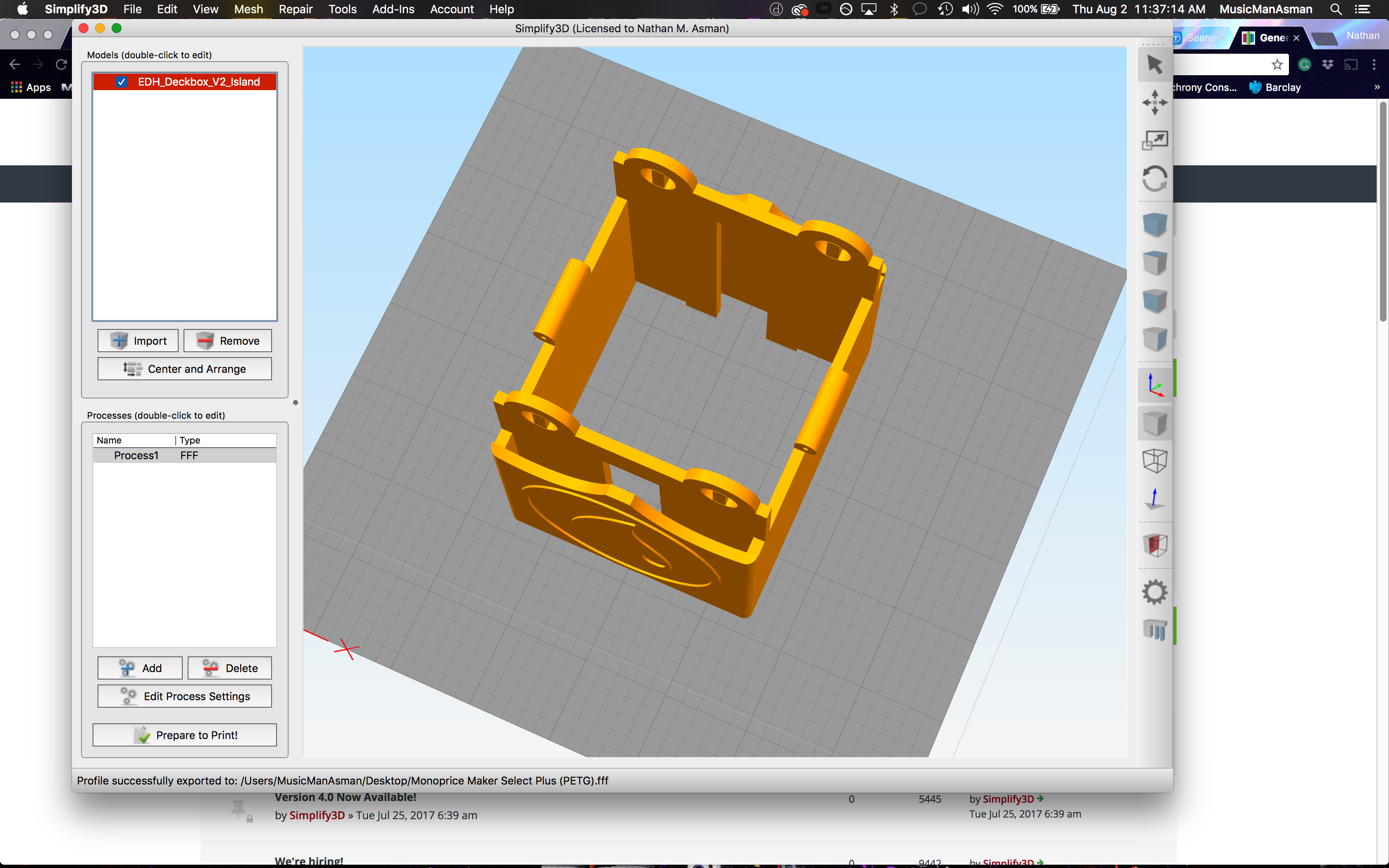This screenshot has height=868, width=1389.
Task: Open the support structures tool
Action: [x=1155, y=630]
